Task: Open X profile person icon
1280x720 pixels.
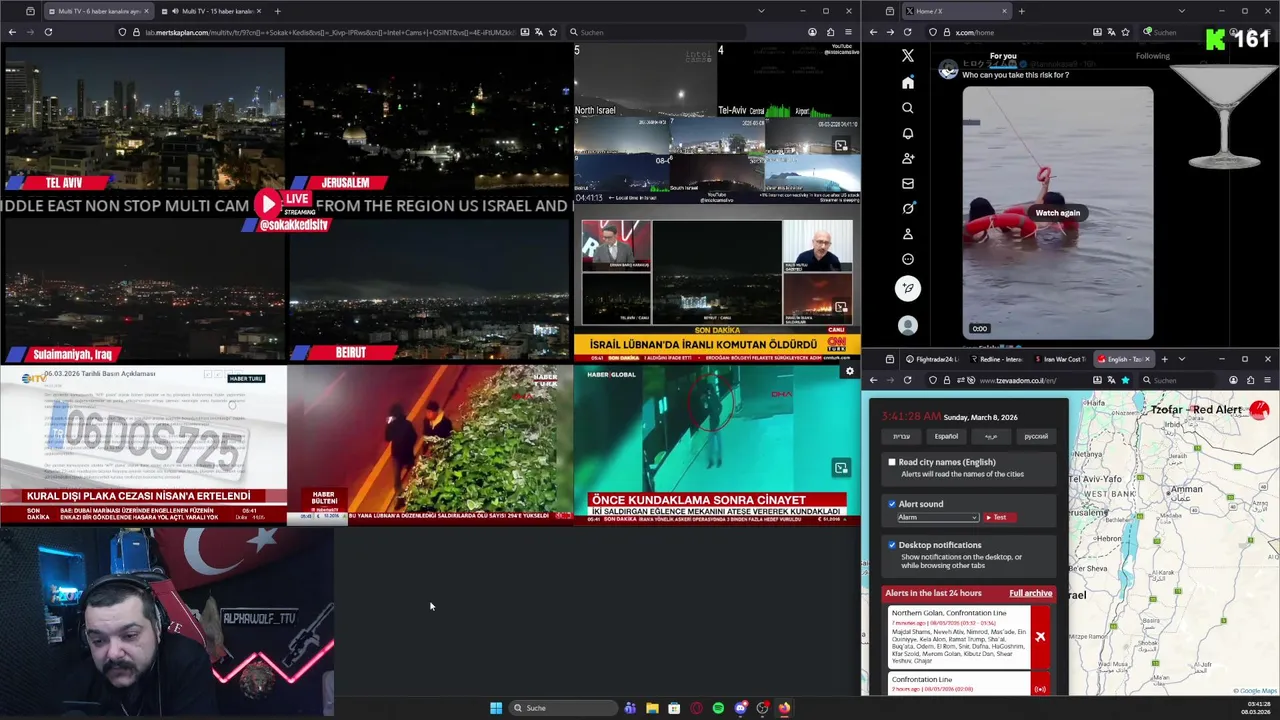Action: (x=908, y=234)
